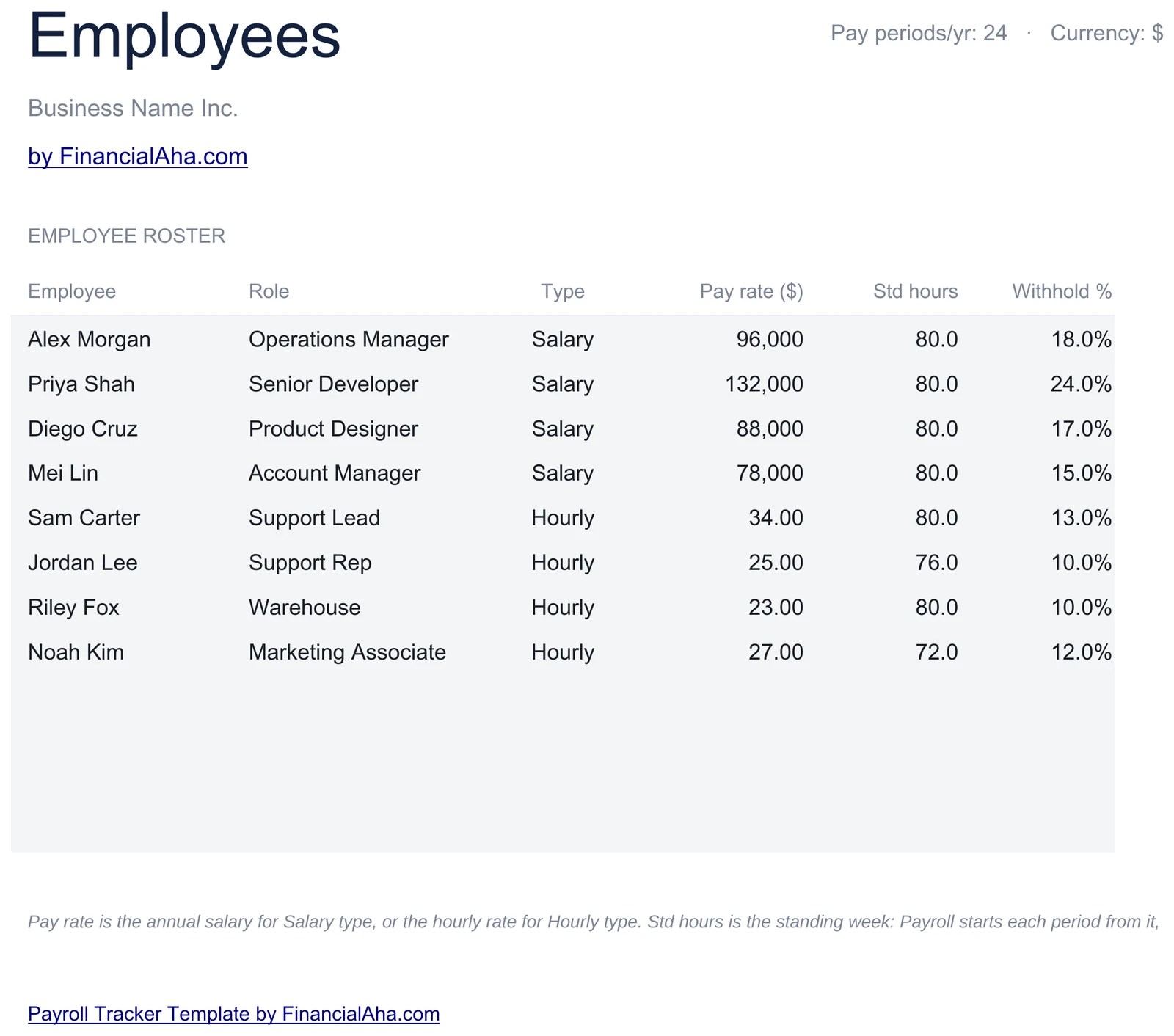Click the 12.0% withhold cell
1174x1036 pixels.
click(x=1082, y=652)
